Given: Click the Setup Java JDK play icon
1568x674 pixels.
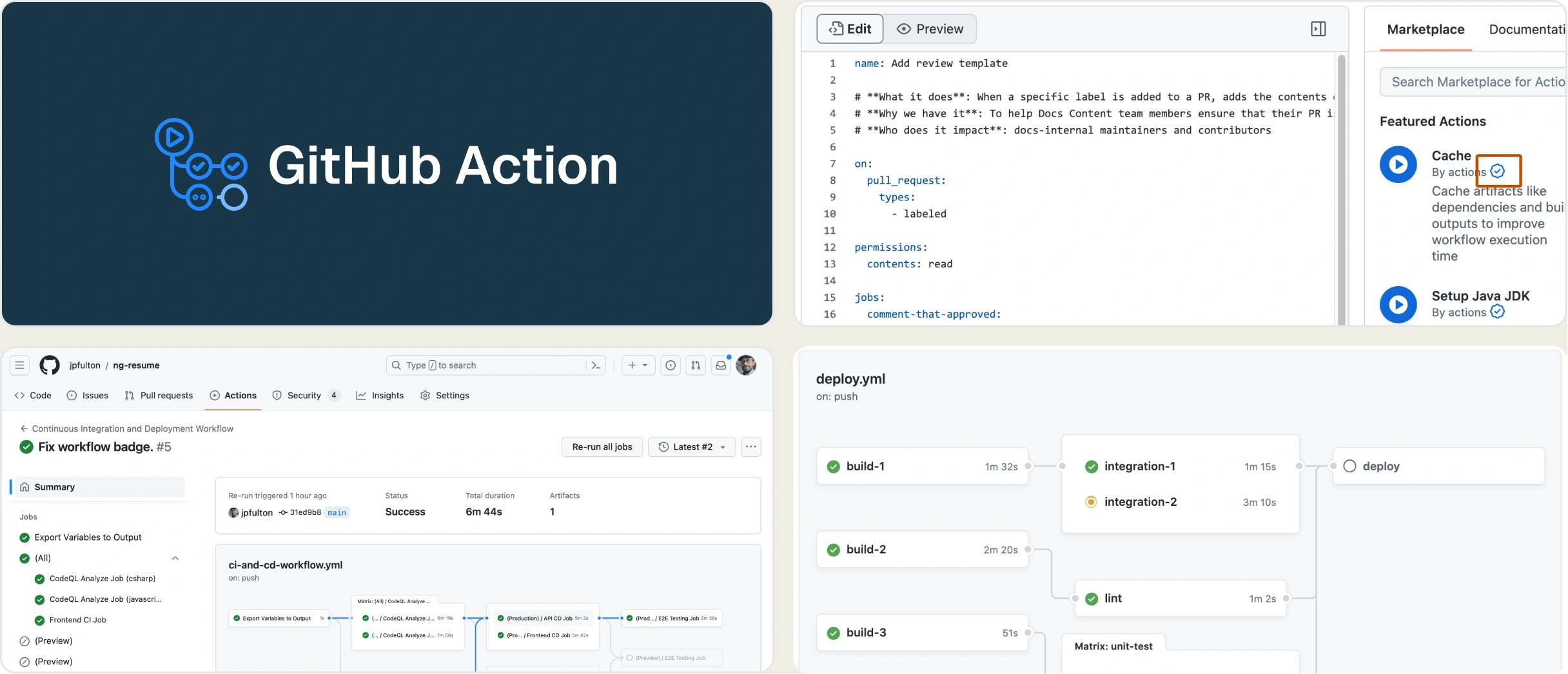Looking at the screenshot, I should (1398, 304).
